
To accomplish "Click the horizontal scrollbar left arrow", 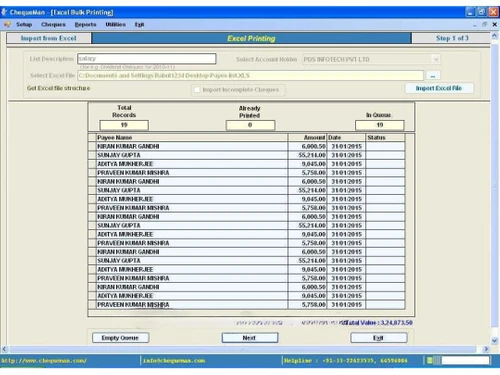I will point(4,349).
